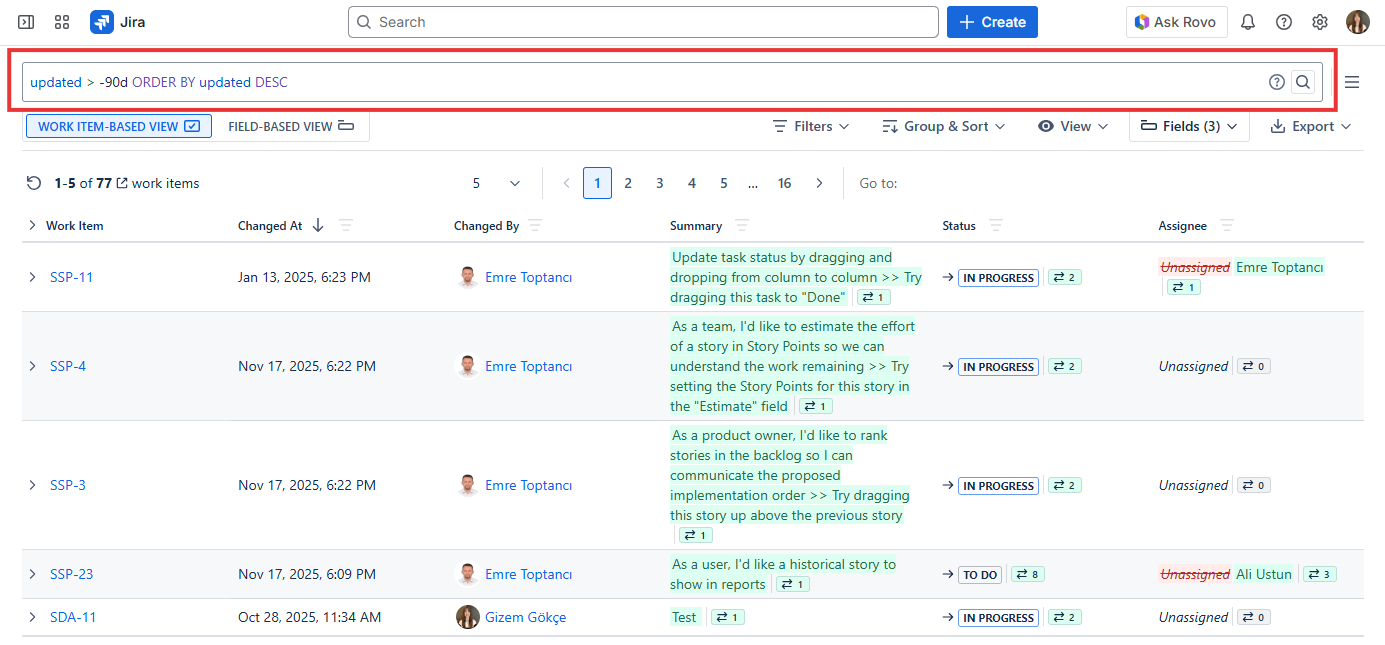Image resolution: width=1385 pixels, height=645 pixels.
Task: Open notifications bell
Action: pos(1248,22)
